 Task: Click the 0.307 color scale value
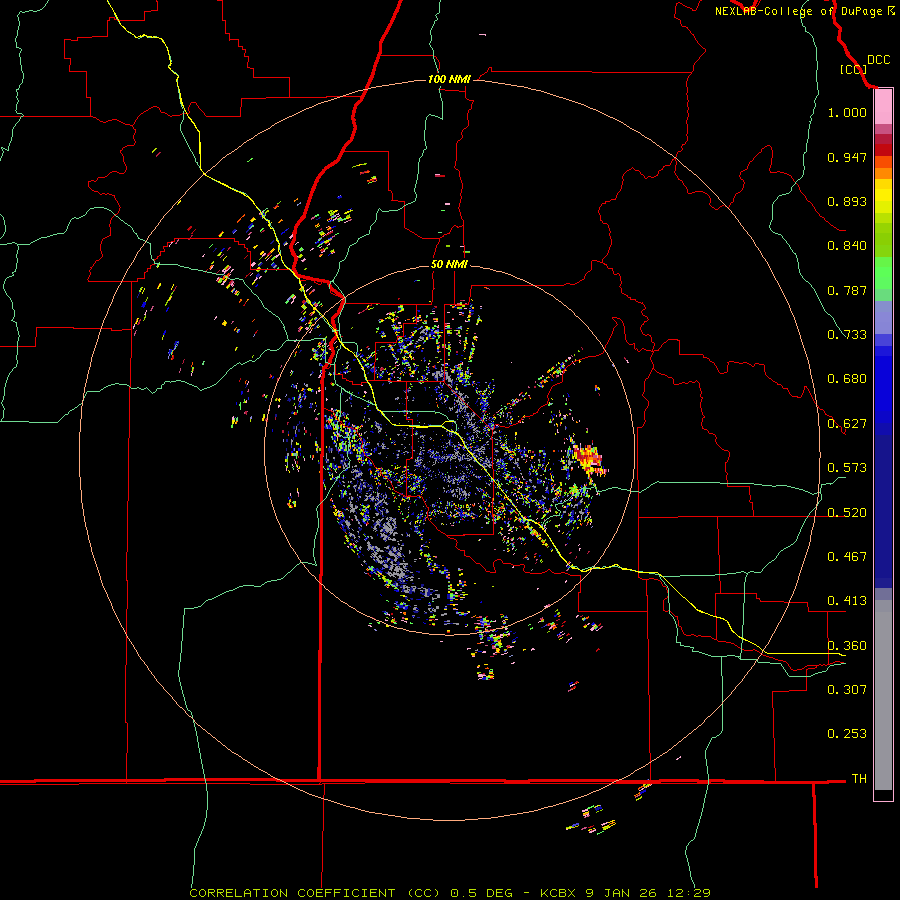[x=847, y=690]
